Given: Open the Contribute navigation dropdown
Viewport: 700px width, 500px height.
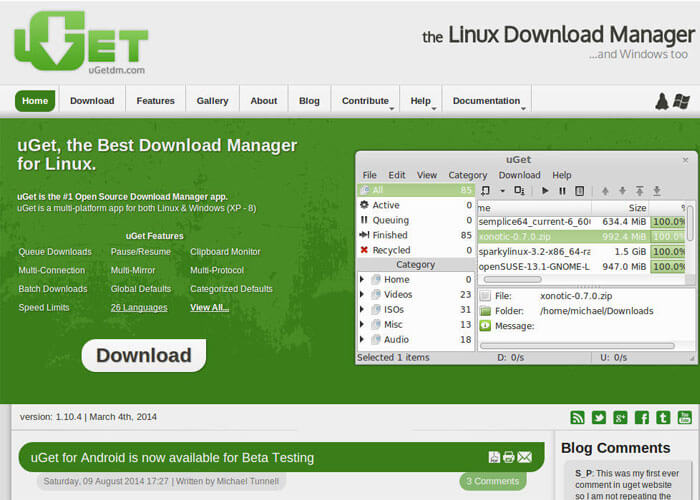Looking at the screenshot, I should [x=365, y=101].
